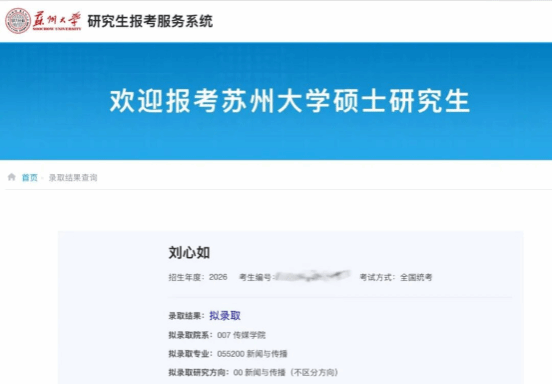Click the 拟录取院系 label

(x=190, y=335)
